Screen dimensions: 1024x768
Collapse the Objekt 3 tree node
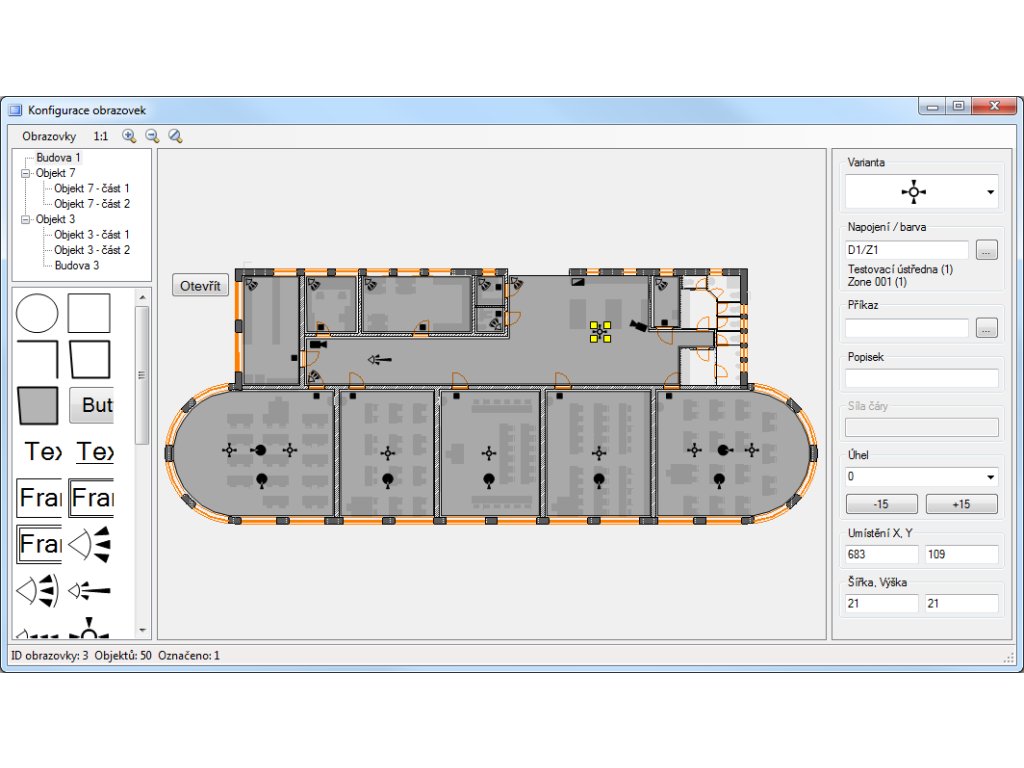click(25, 219)
